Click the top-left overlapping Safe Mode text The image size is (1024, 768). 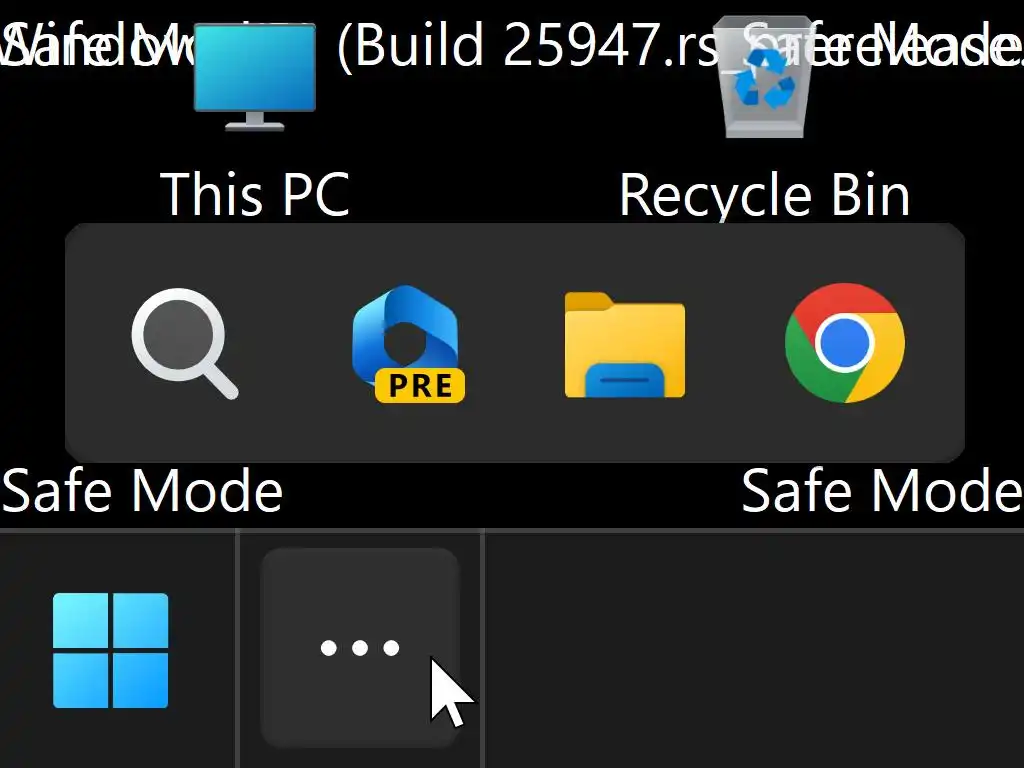point(97,44)
